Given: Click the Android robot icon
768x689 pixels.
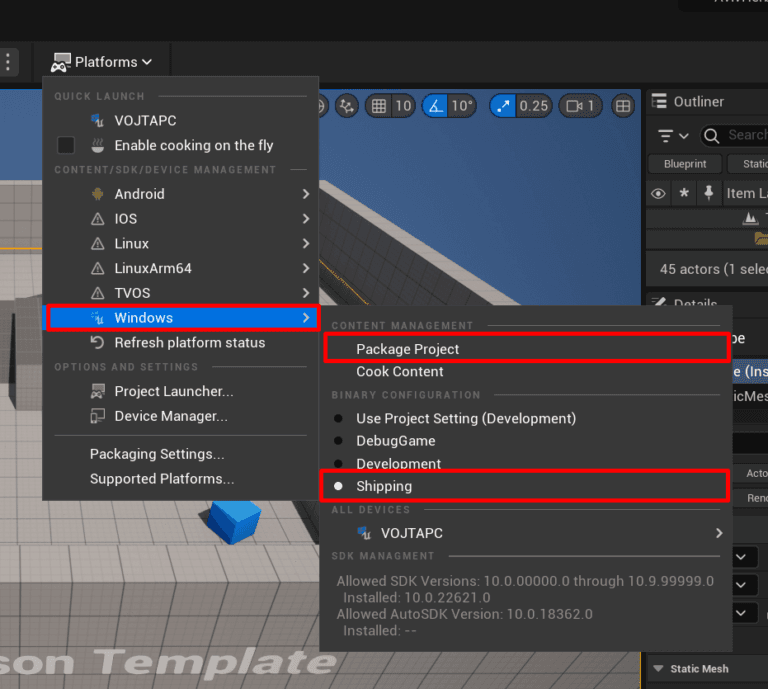Looking at the screenshot, I should point(97,194).
